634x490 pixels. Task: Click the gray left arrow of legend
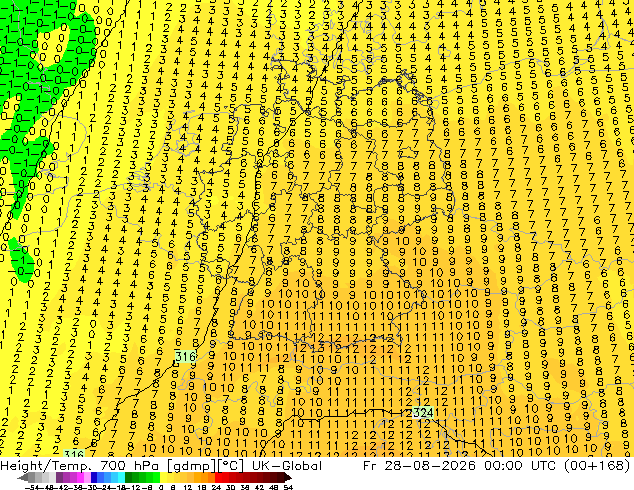click(23, 478)
